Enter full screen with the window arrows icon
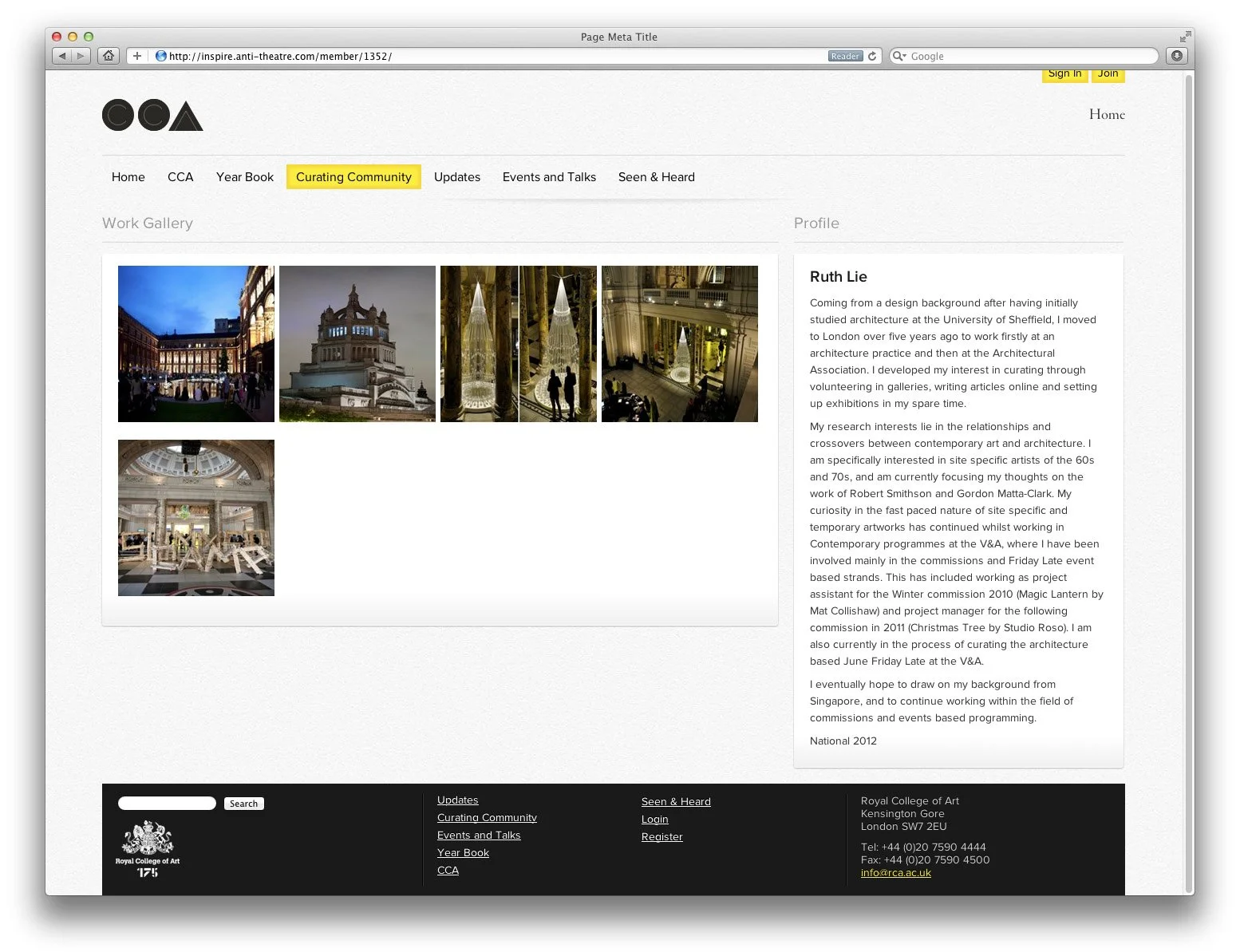Image resolution: width=1240 pixels, height=952 pixels. click(1185, 37)
